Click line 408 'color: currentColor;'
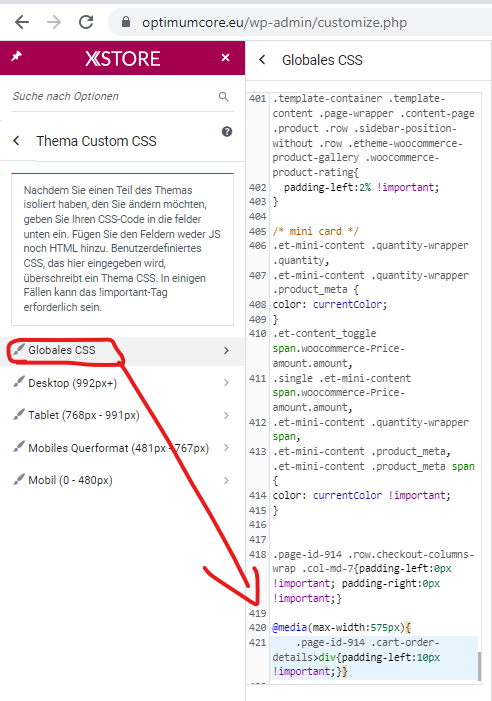492x701 pixels. 330,304
